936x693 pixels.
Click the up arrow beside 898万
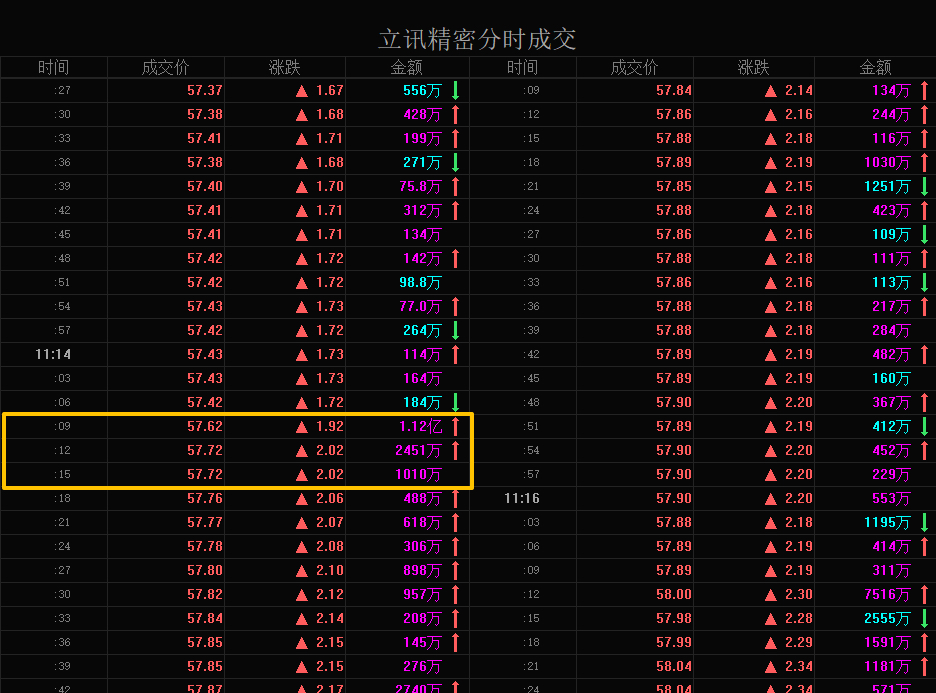point(455,570)
